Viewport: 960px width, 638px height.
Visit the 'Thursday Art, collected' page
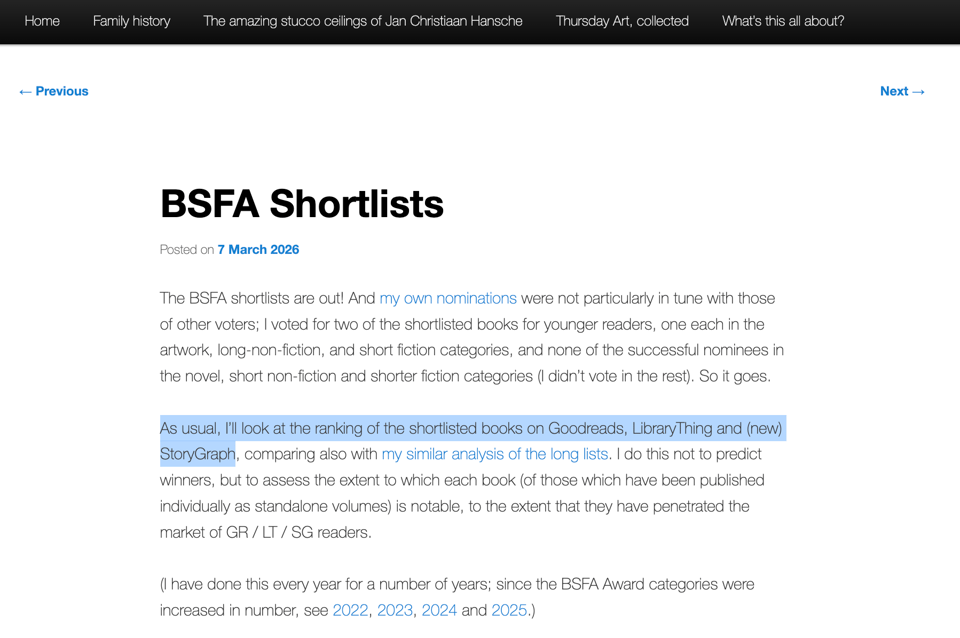(622, 21)
